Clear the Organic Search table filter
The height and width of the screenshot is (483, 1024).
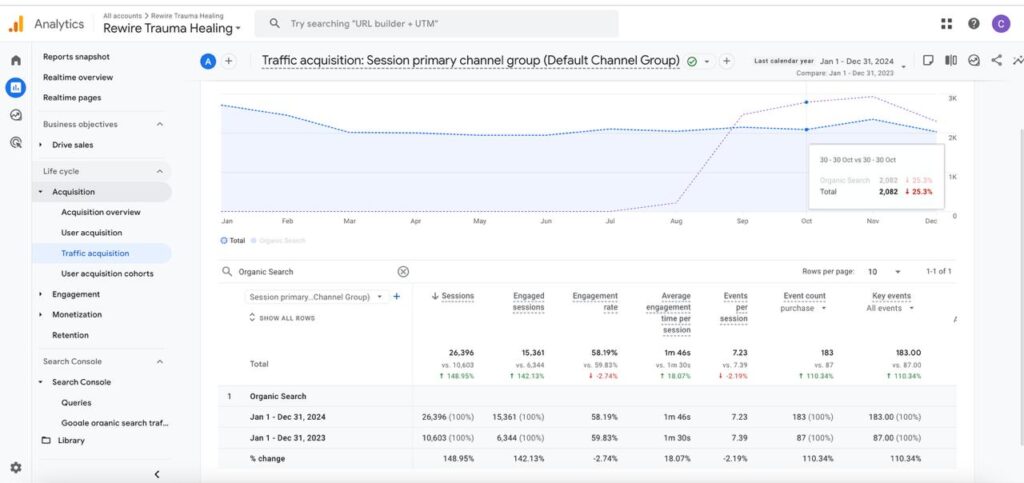(404, 272)
